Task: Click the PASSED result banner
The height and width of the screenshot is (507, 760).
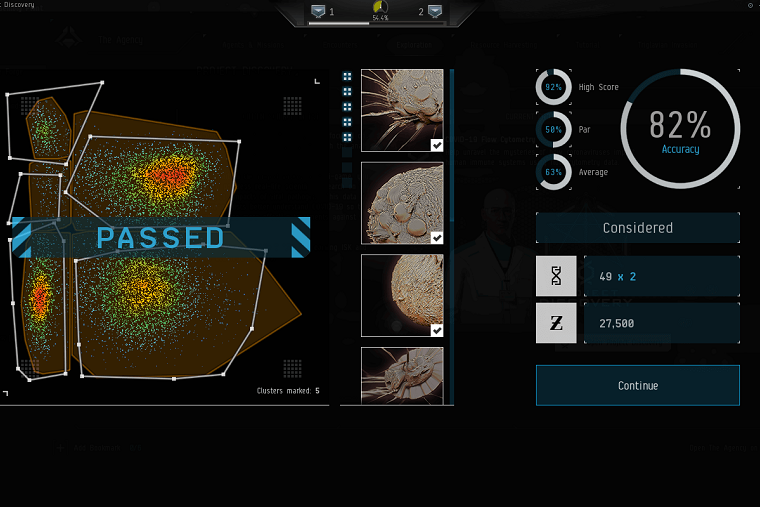Action: (x=160, y=237)
